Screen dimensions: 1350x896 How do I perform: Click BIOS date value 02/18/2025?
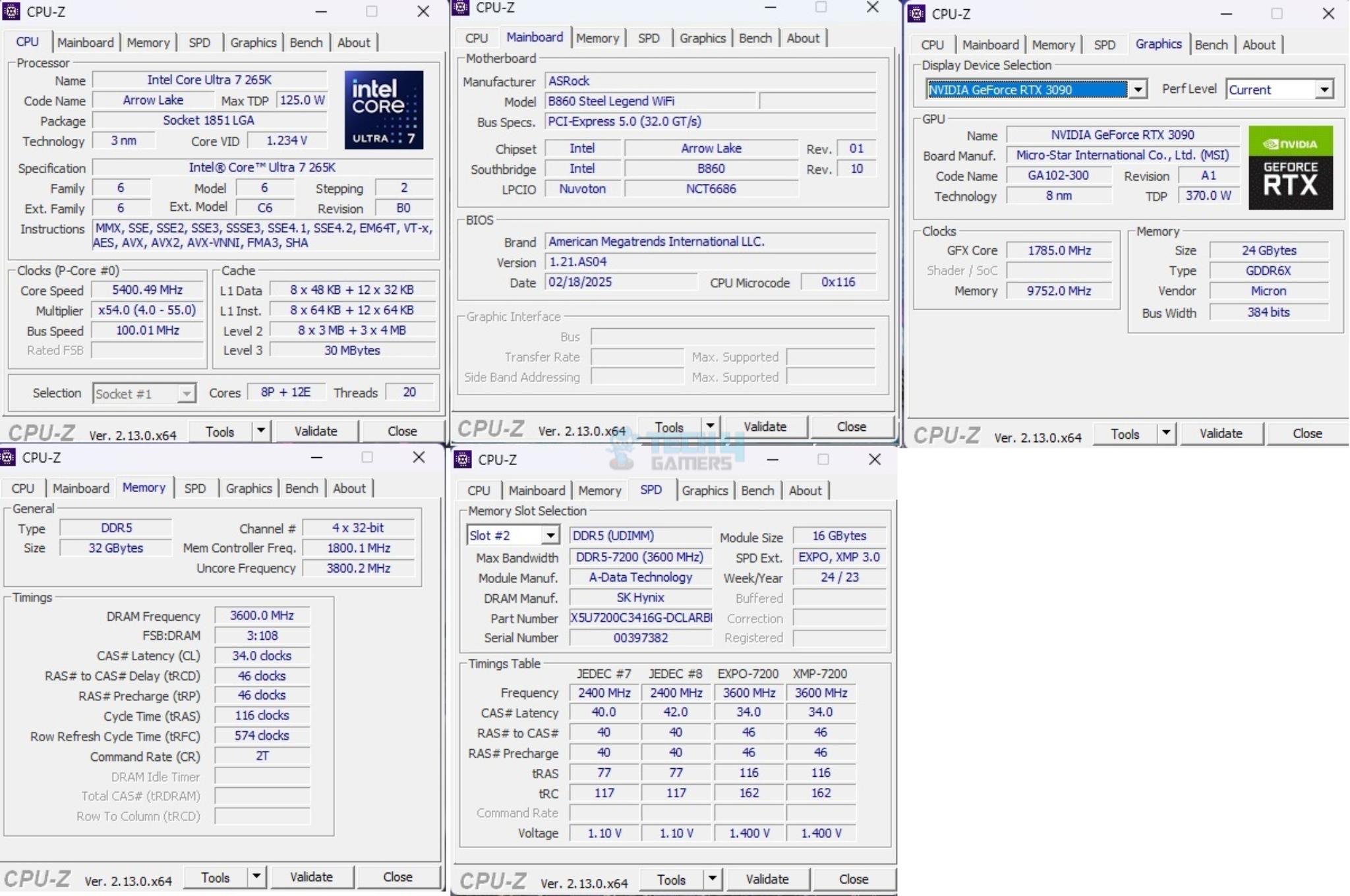click(x=621, y=282)
